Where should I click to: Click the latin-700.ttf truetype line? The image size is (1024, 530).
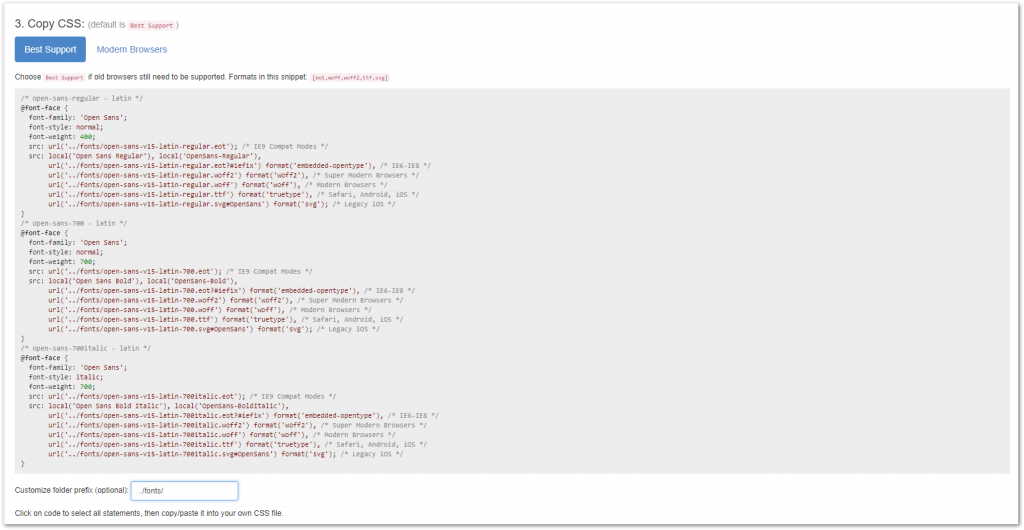tap(226, 320)
